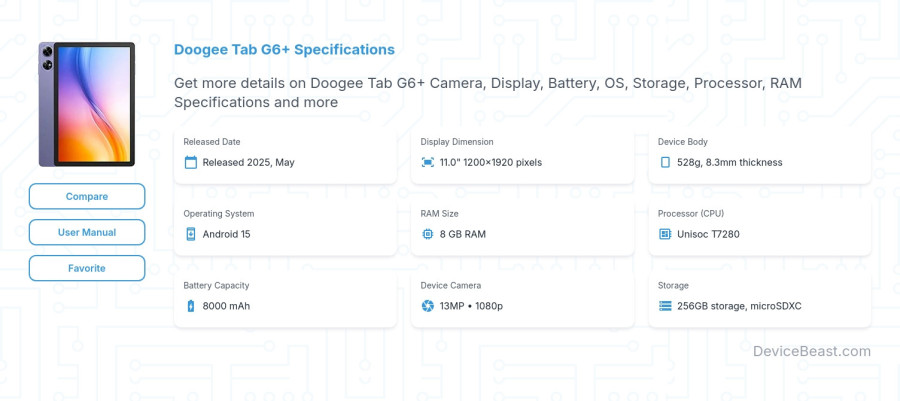
Task: Select the '256GB storage, microSDXC' value
Action: (739, 306)
